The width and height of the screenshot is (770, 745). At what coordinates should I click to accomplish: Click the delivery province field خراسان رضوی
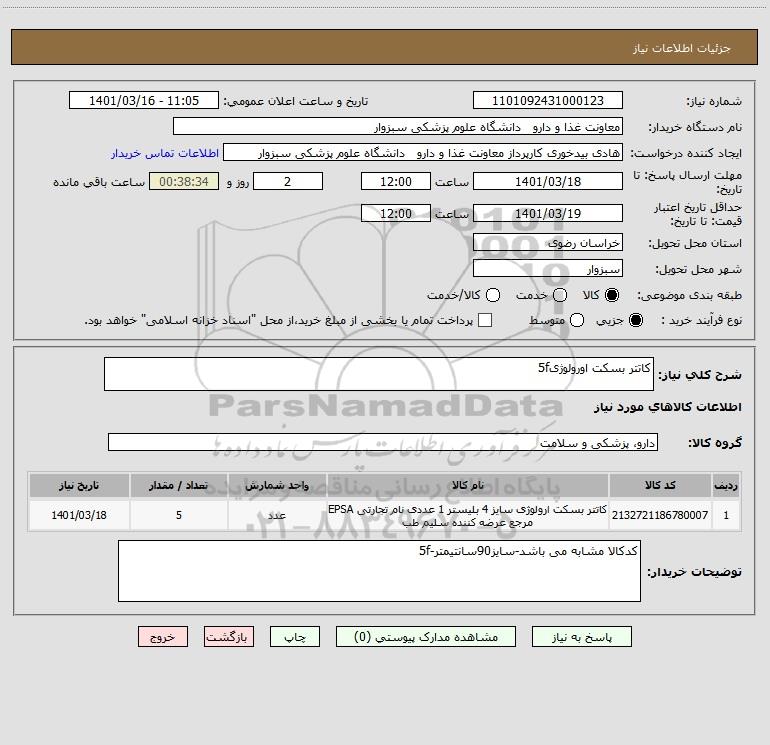tap(548, 243)
